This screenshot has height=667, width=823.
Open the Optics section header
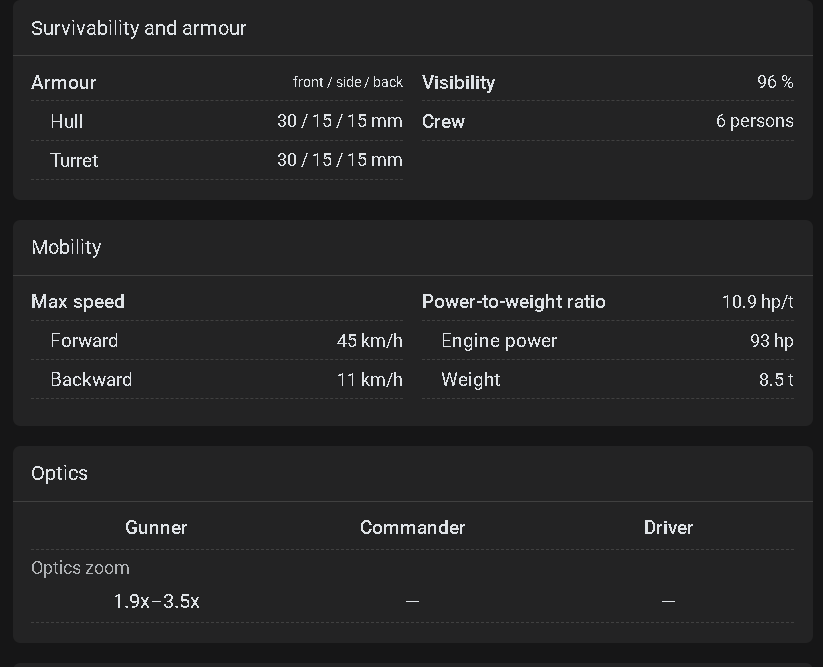(59, 473)
